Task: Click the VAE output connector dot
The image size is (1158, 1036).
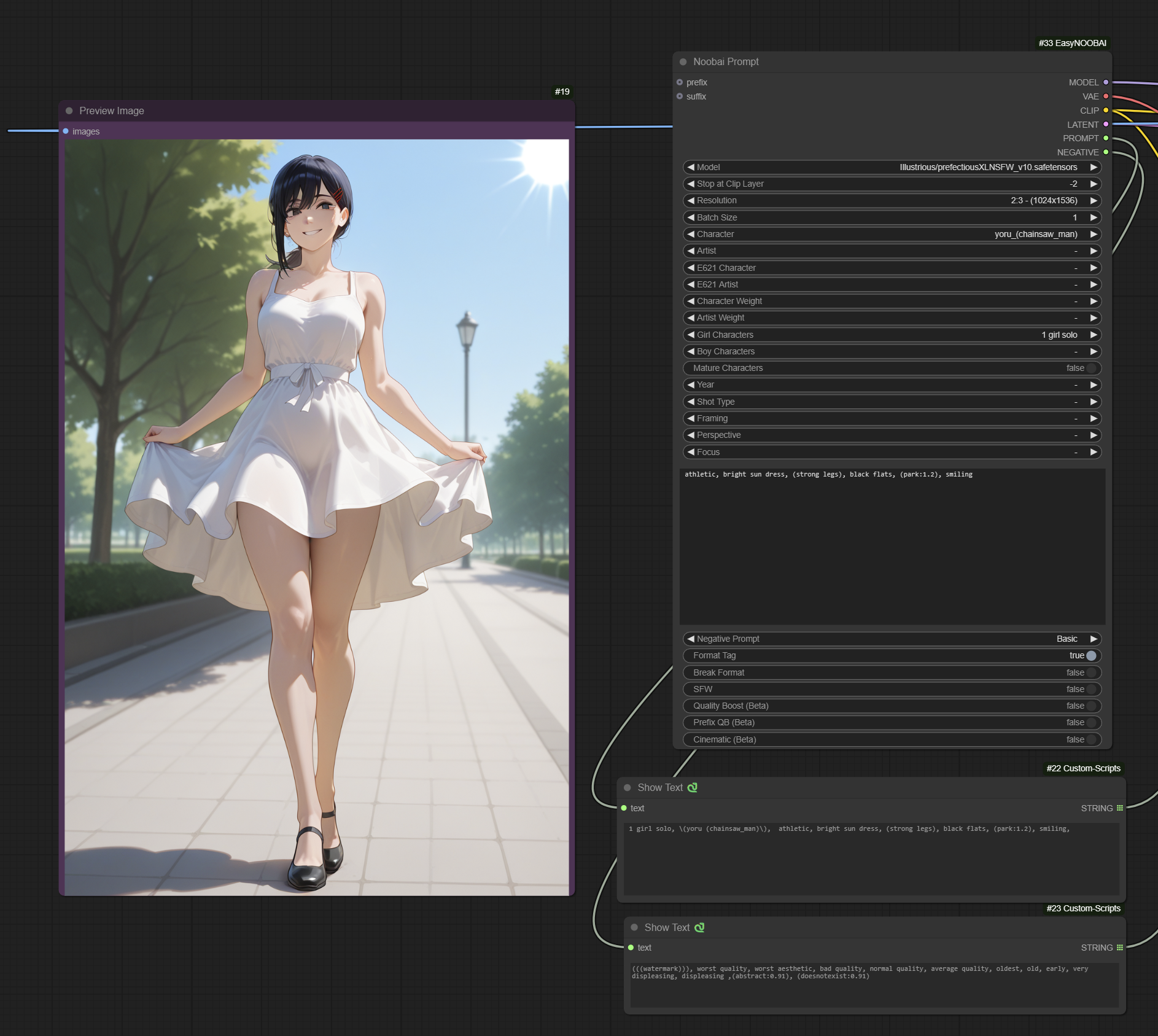Action: [x=1106, y=96]
